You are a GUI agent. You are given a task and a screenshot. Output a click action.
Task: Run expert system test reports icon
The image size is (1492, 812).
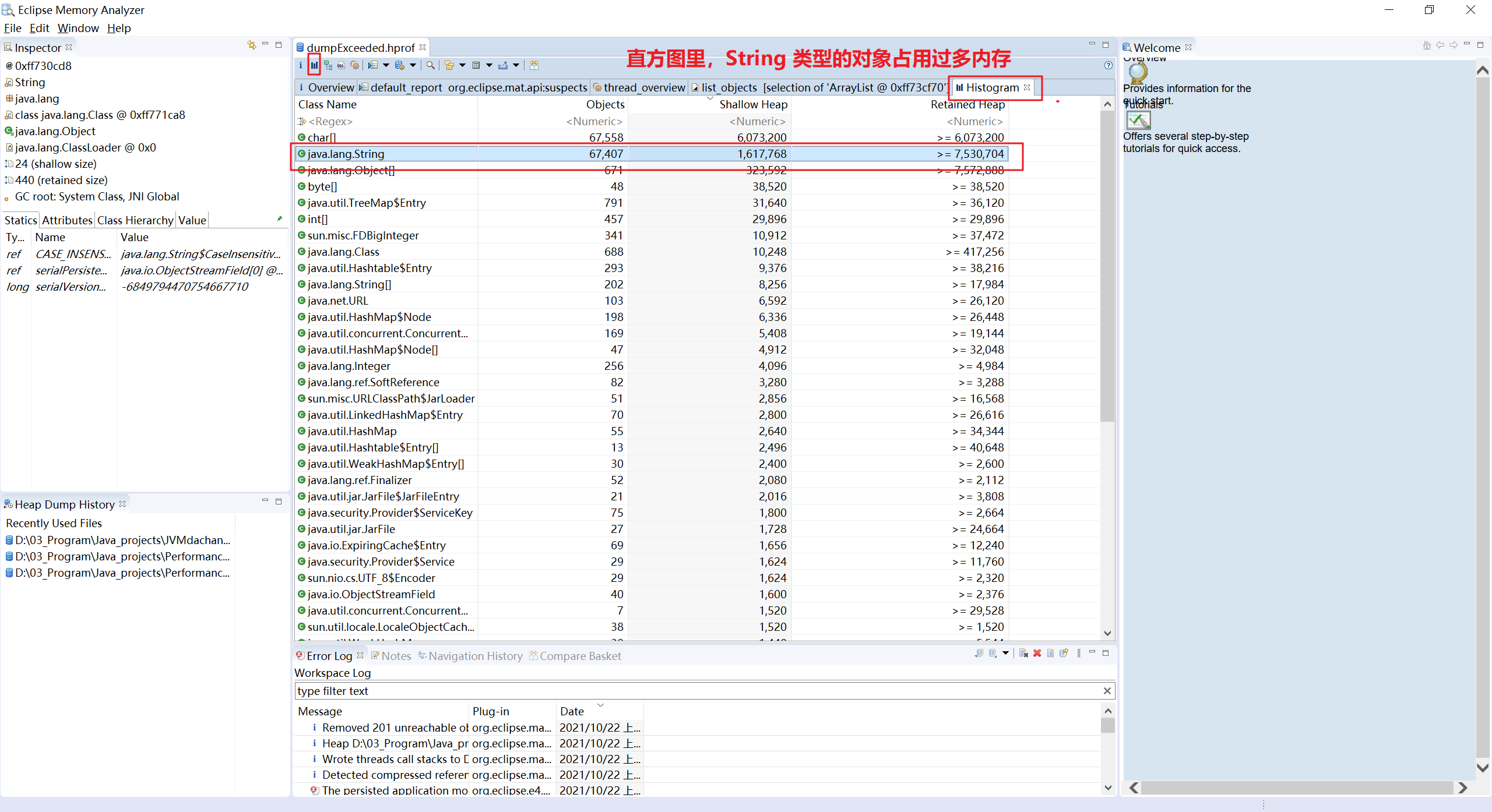click(x=373, y=65)
